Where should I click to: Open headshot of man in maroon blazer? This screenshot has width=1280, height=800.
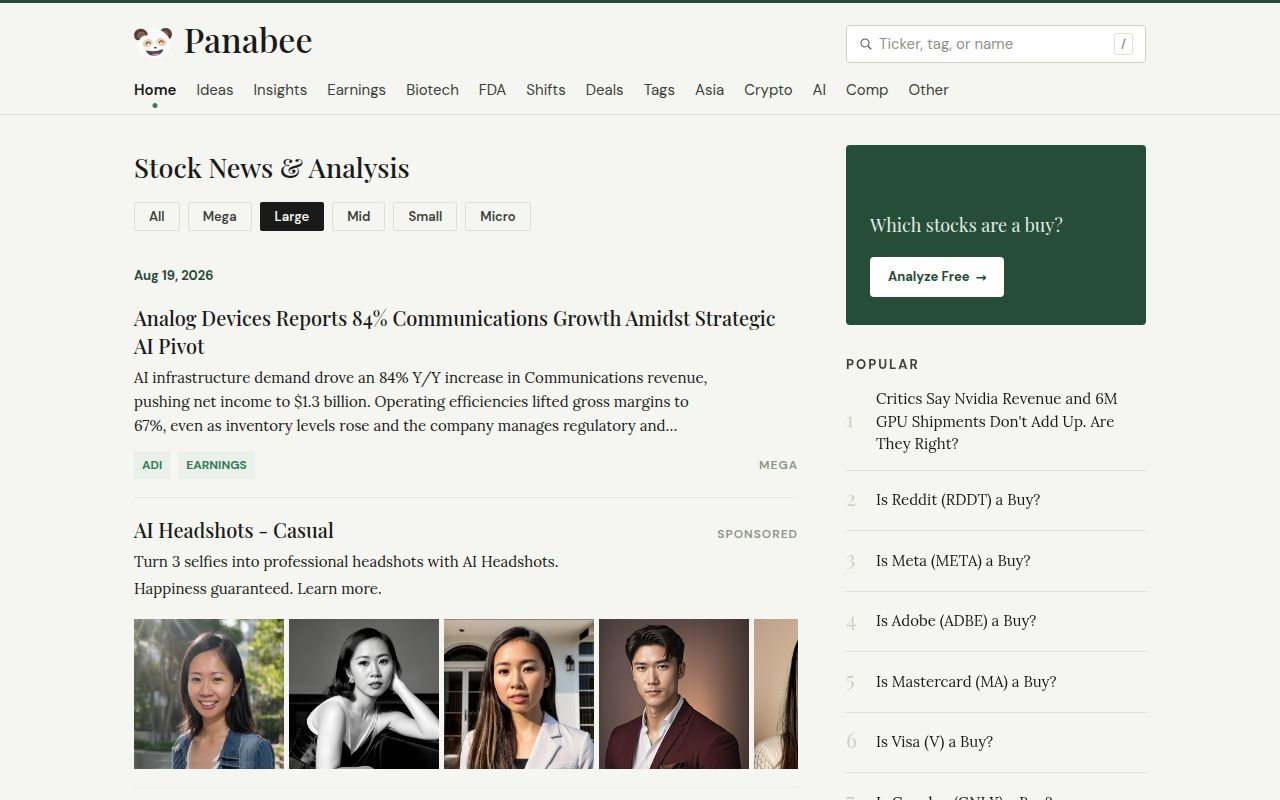point(674,694)
